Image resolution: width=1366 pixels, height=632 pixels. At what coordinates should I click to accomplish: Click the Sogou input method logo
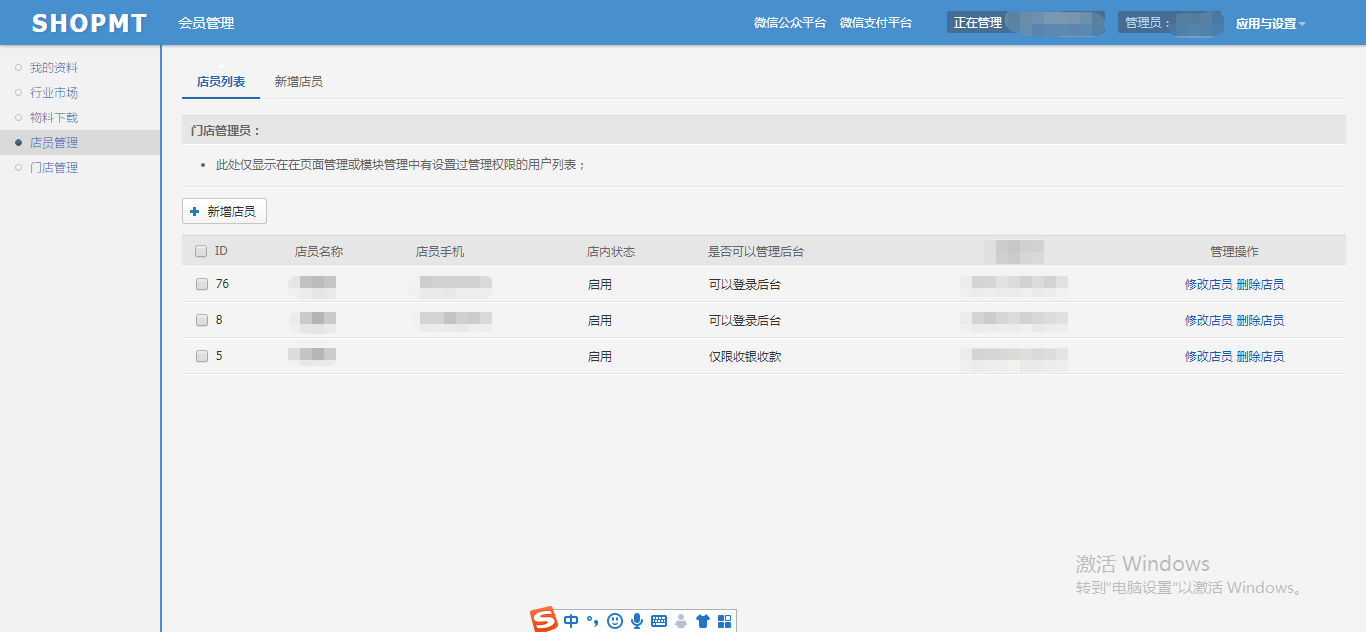[x=543, y=620]
